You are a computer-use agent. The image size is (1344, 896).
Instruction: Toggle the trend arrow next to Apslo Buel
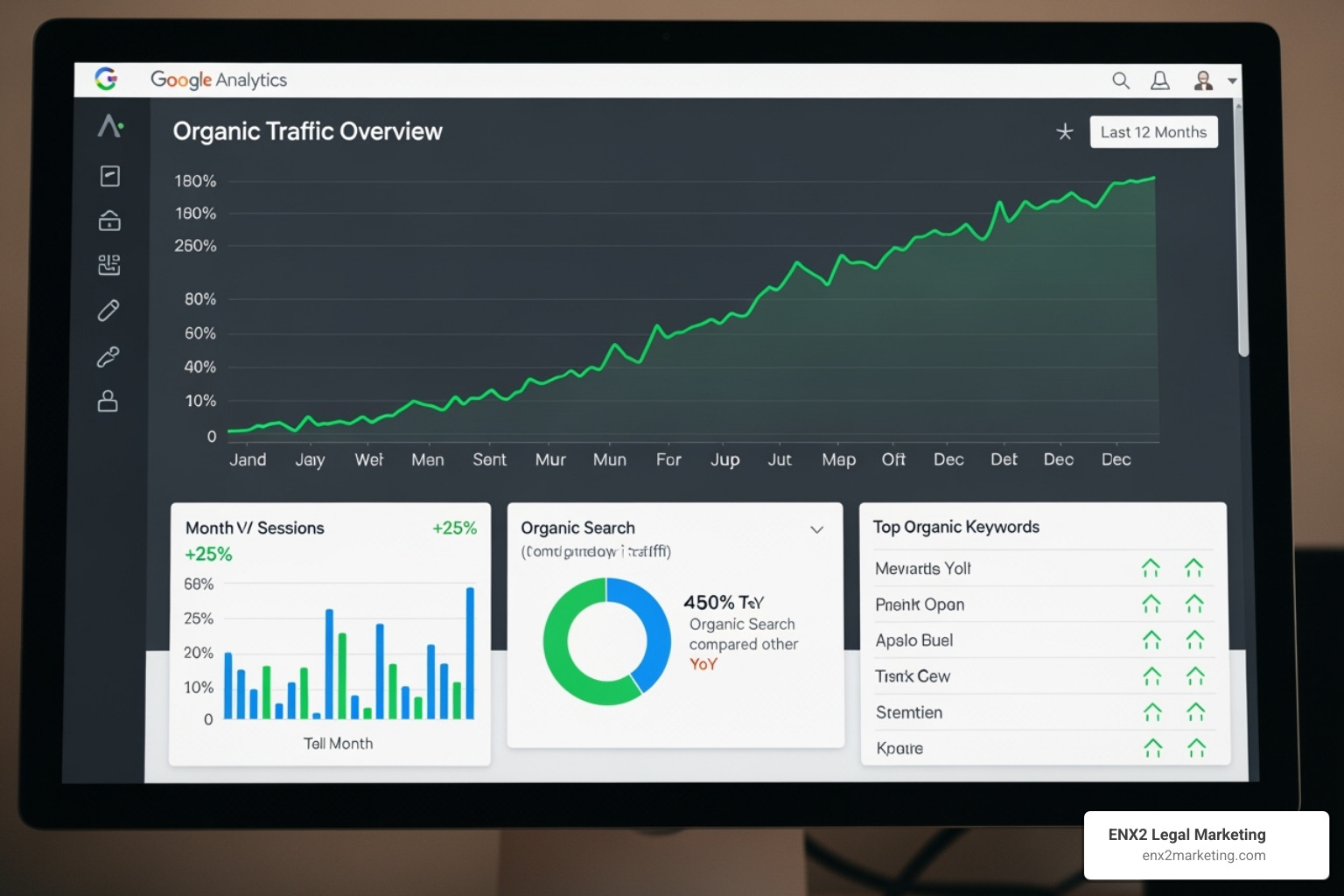1151,640
